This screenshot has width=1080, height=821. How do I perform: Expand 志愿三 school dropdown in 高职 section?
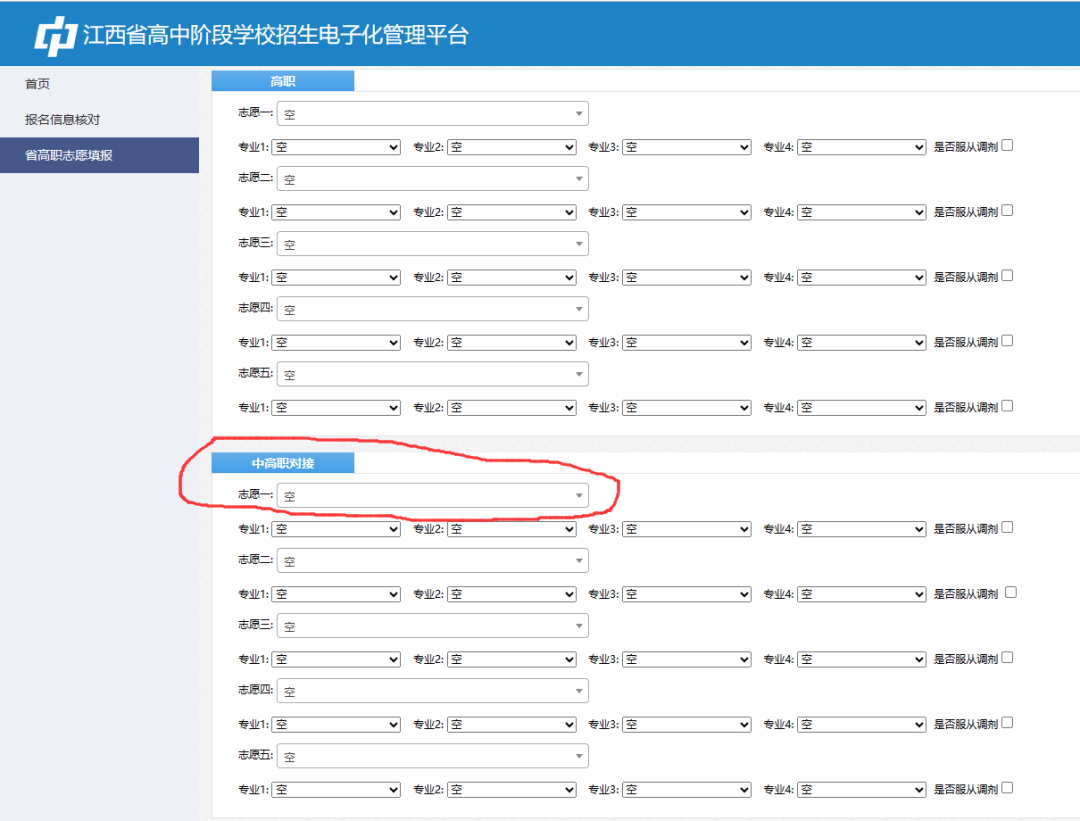[x=432, y=244]
